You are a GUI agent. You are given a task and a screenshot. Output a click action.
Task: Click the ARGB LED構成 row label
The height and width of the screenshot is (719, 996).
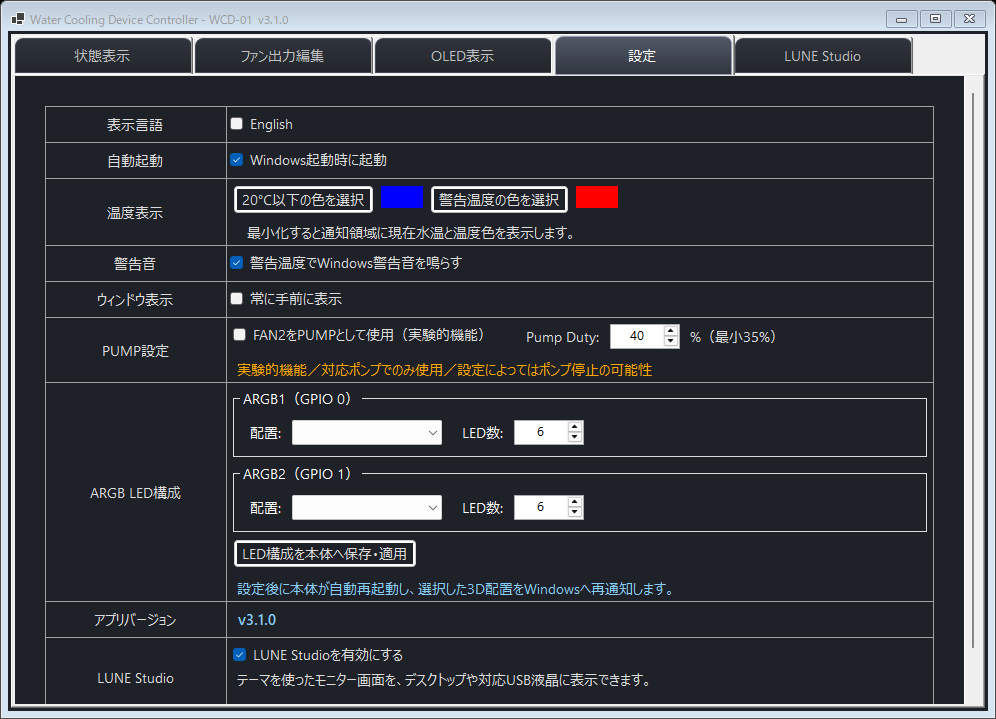coord(135,493)
